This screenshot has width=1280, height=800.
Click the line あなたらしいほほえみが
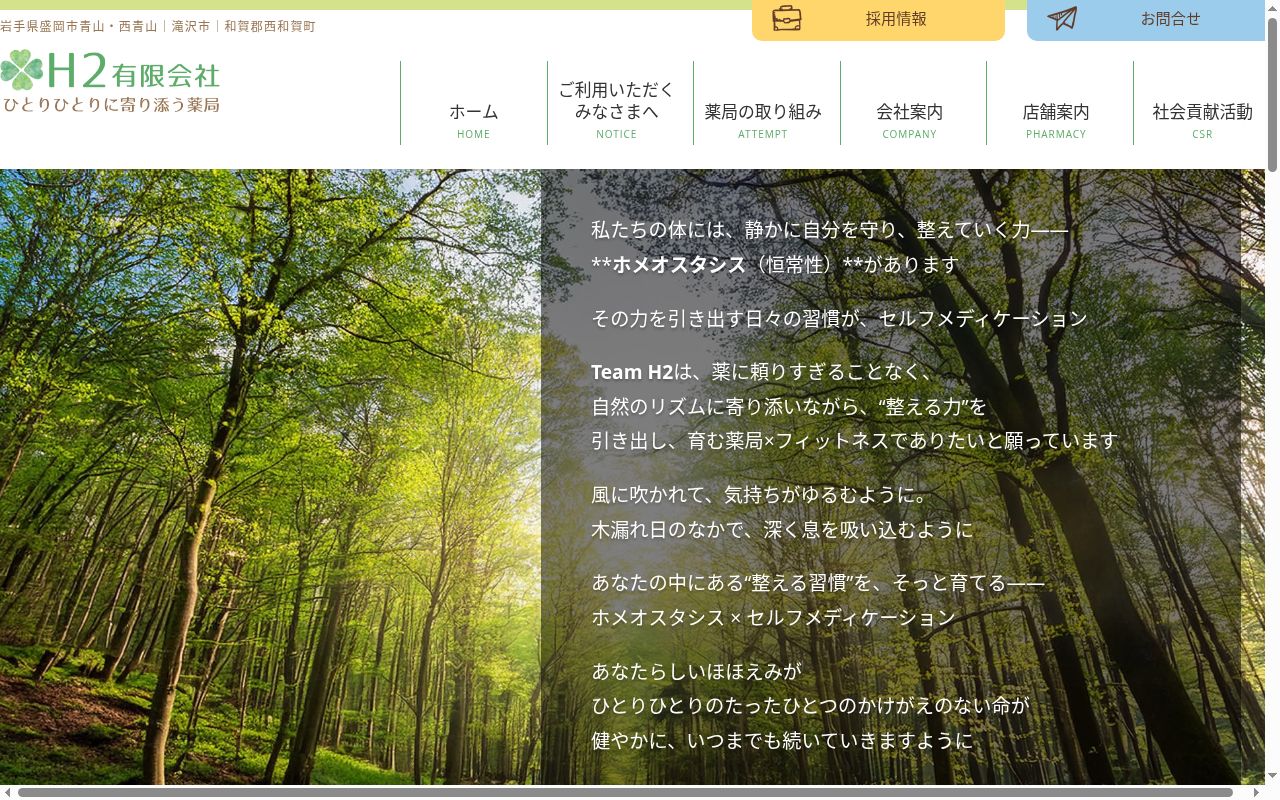tap(697, 671)
